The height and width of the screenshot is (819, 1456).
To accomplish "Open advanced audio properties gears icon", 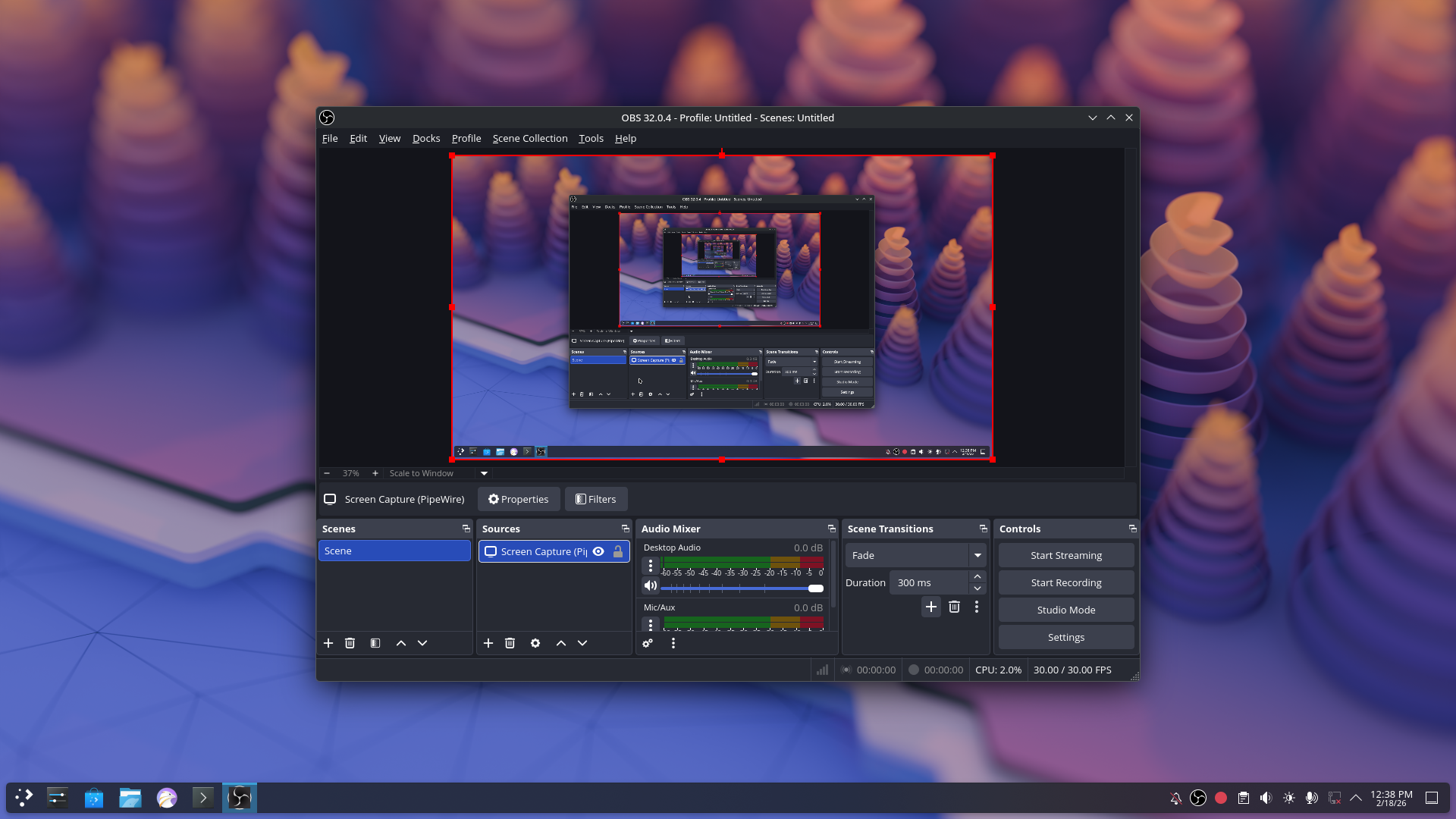I will [648, 643].
